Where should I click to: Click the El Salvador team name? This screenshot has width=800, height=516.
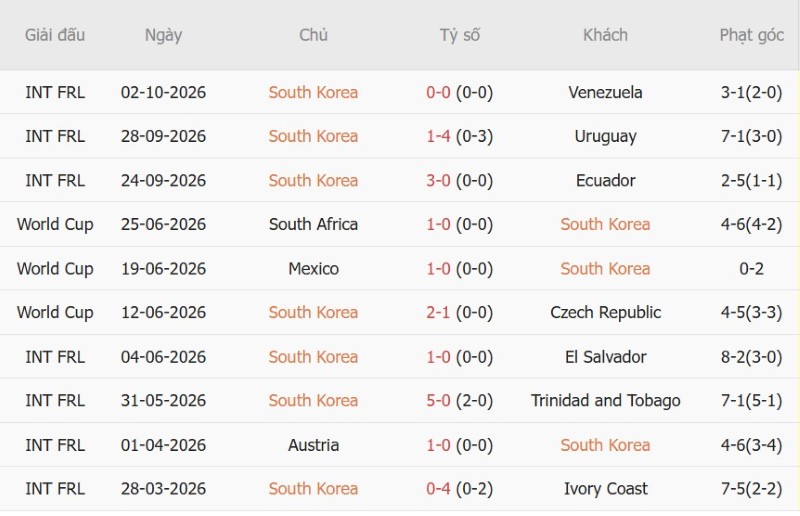605,357
